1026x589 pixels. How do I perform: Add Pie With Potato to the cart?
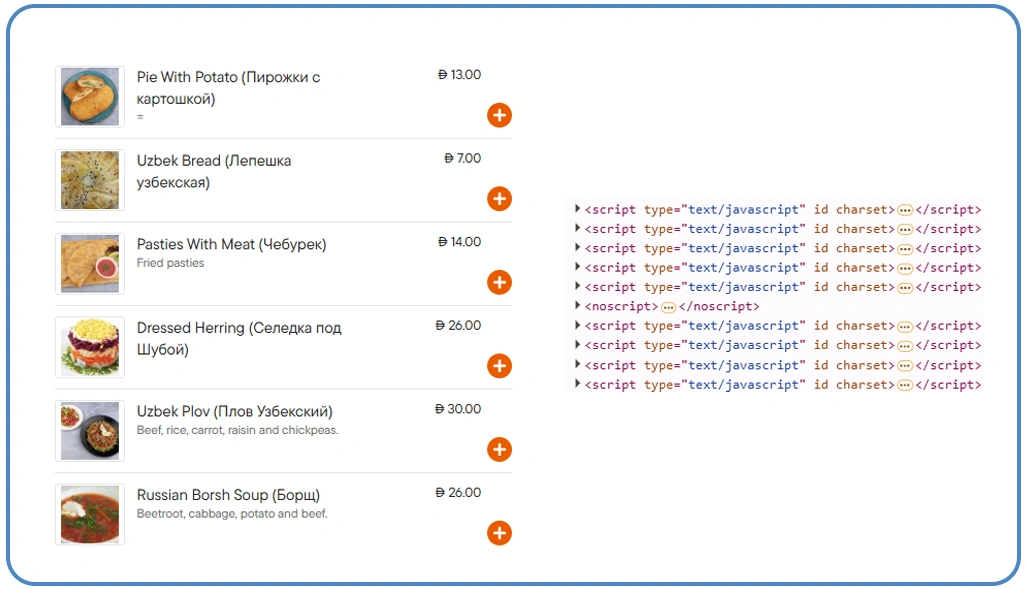(x=499, y=115)
